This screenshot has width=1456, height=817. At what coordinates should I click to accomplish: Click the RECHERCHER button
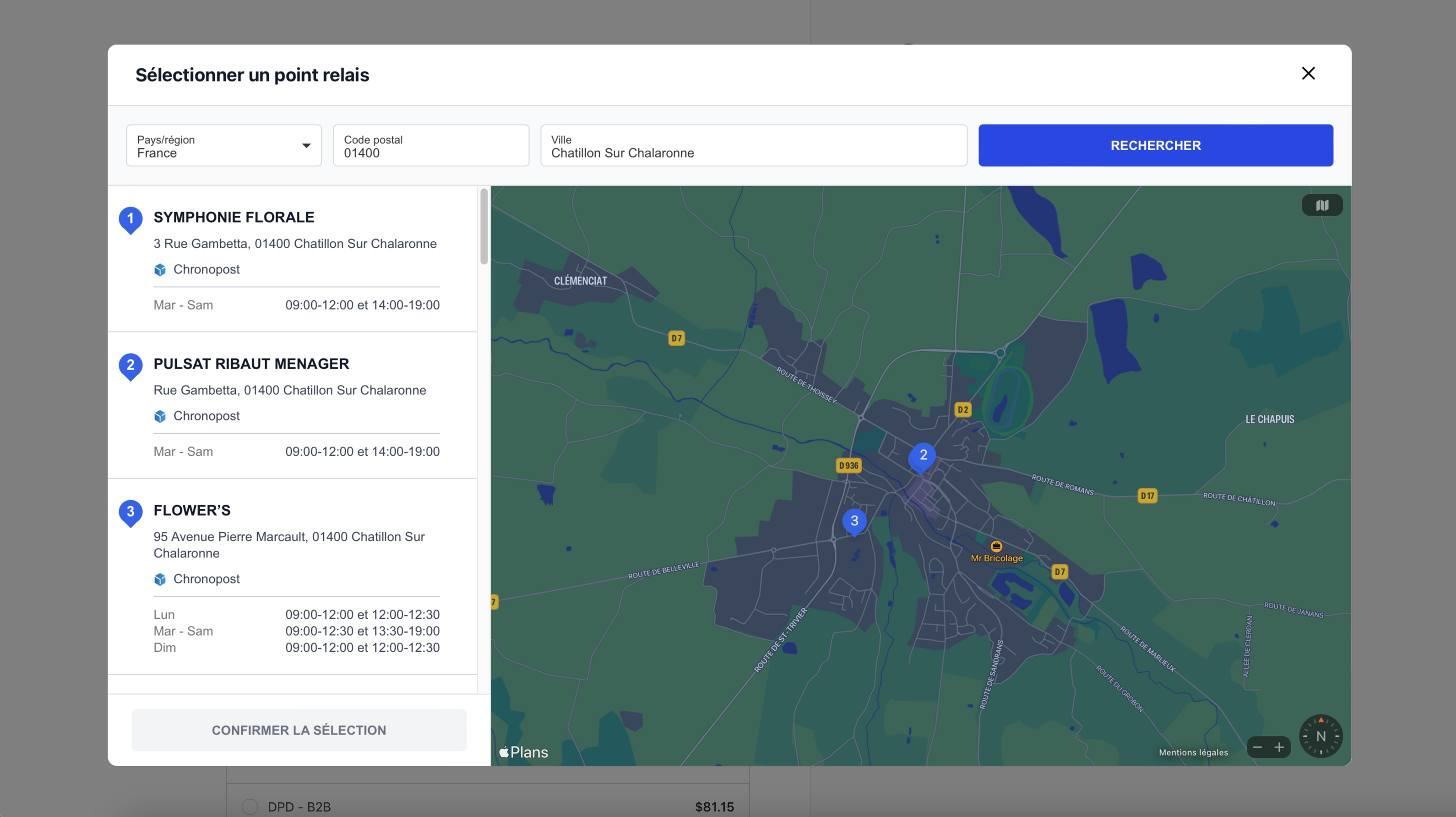tap(1155, 145)
